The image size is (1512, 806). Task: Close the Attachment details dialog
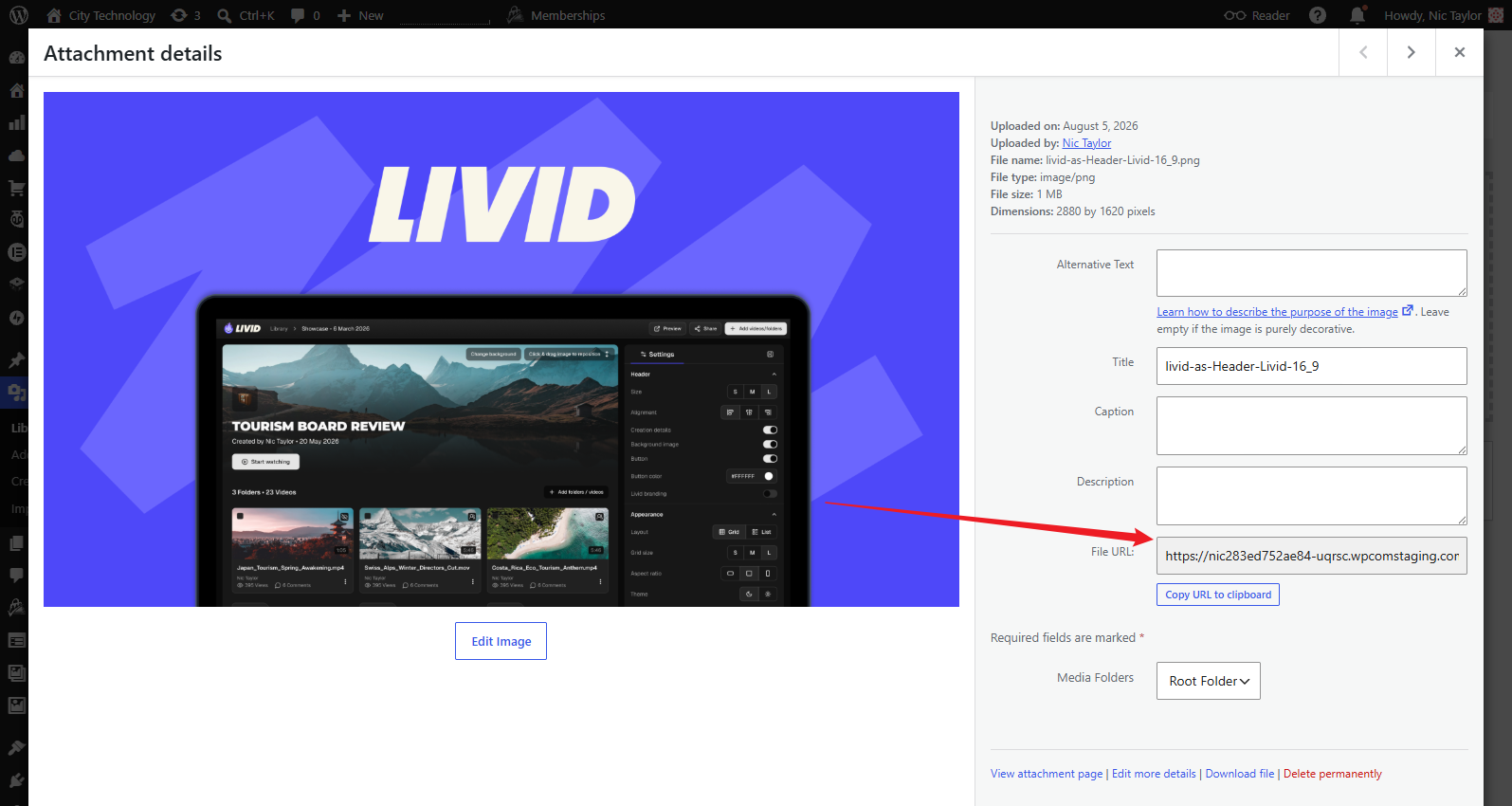coord(1460,53)
